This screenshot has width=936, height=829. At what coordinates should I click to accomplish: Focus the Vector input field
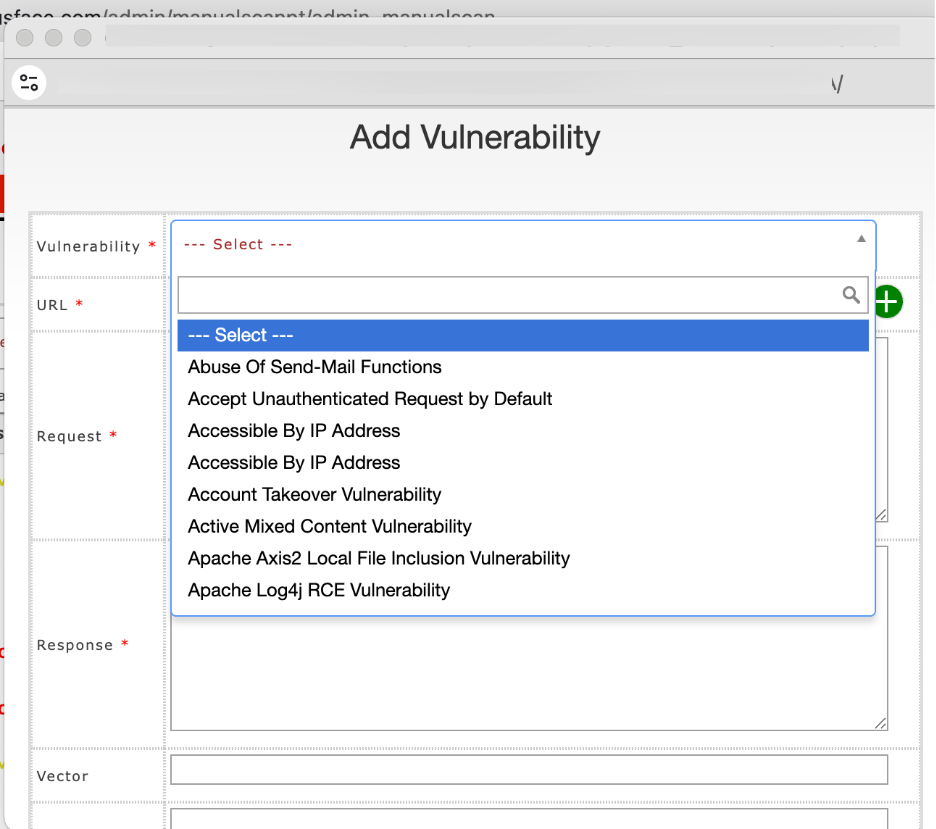coord(528,770)
